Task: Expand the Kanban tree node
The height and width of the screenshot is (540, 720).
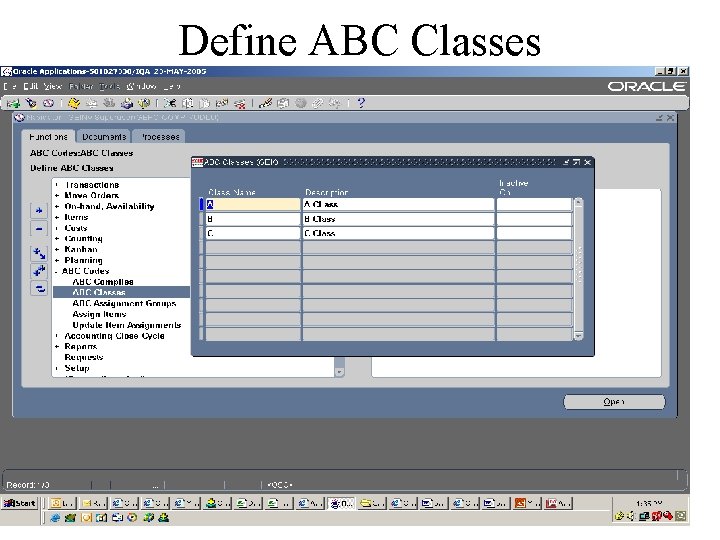Action: point(57,249)
